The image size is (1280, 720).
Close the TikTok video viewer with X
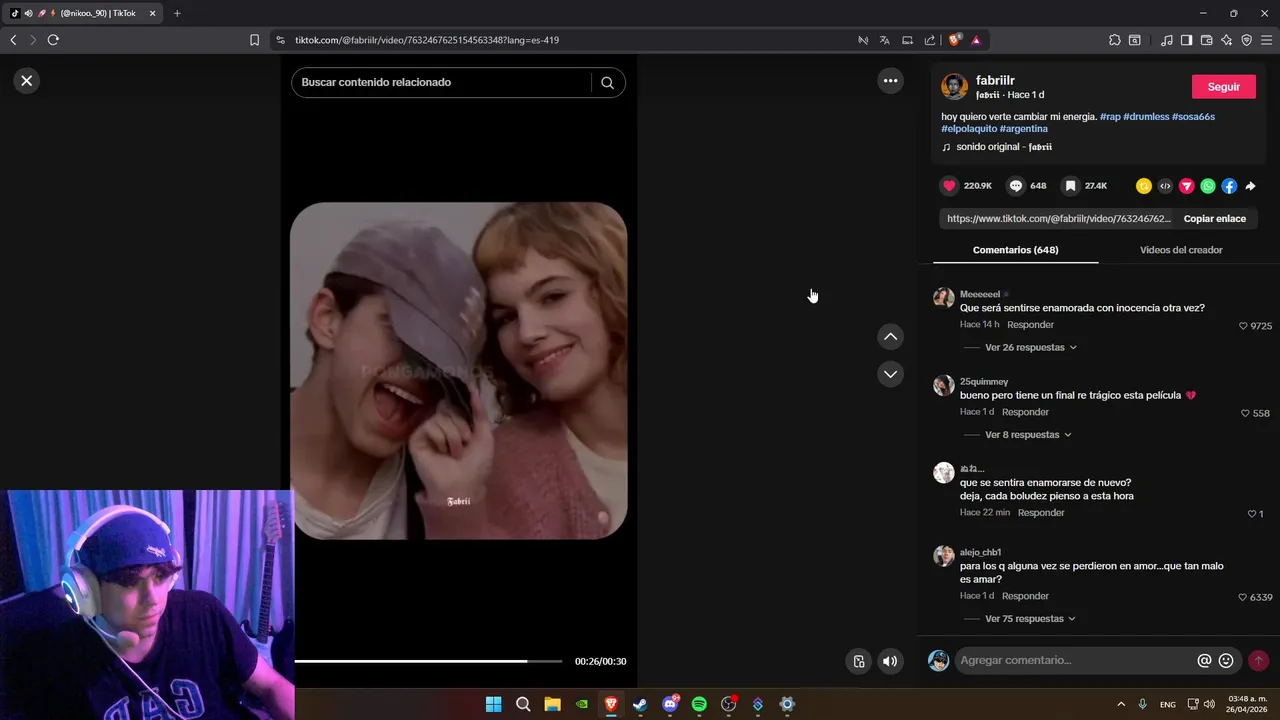click(x=27, y=81)
